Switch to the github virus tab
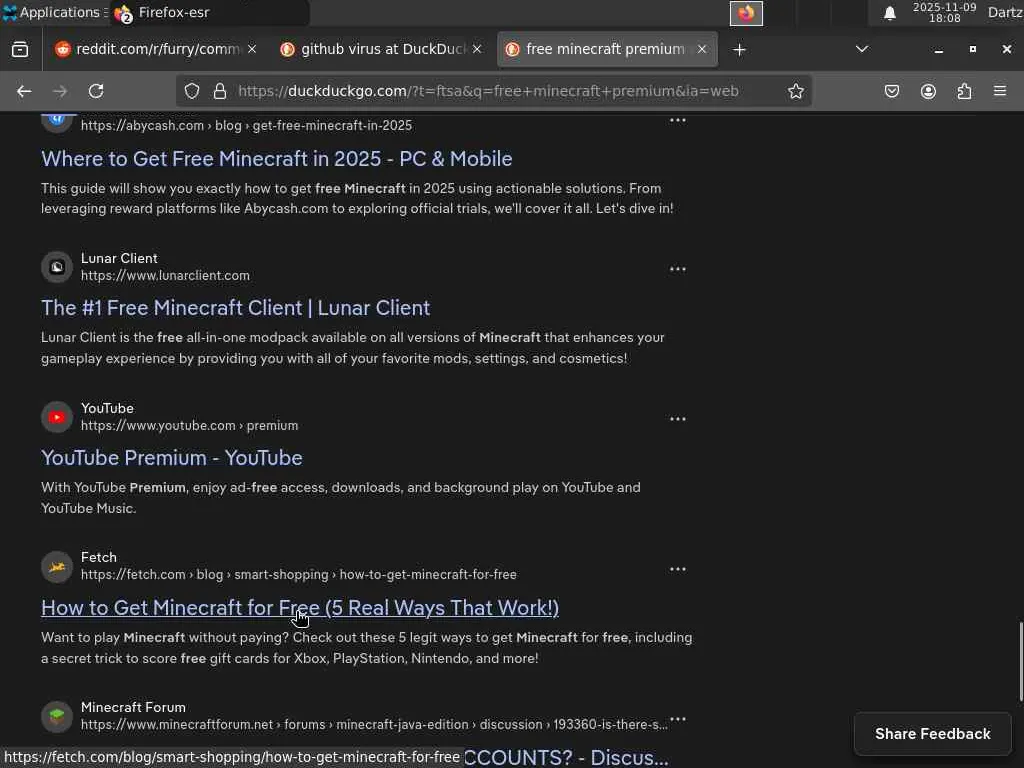The height and width of the screenshot is (768, 1024). click(x=382, y=49)
